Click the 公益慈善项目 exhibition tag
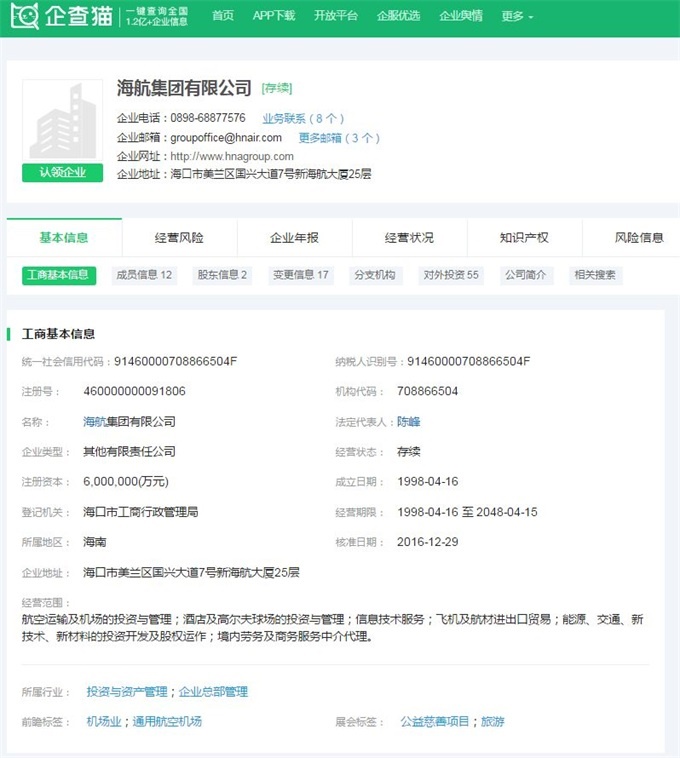The width and height of the screenshot is (680, 758). coord(435,721)
